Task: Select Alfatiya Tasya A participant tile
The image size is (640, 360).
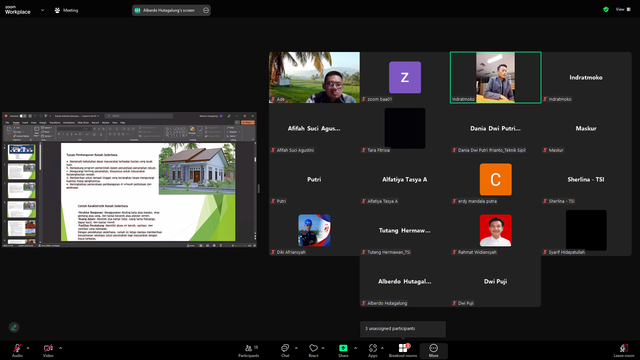Action: [x=405, y=179]
